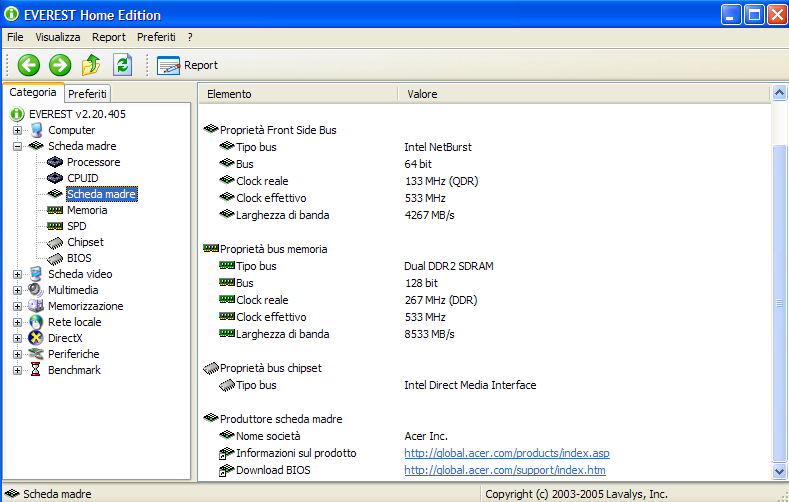Click the Memoria RAM module icon

click(x=54, y=210)
